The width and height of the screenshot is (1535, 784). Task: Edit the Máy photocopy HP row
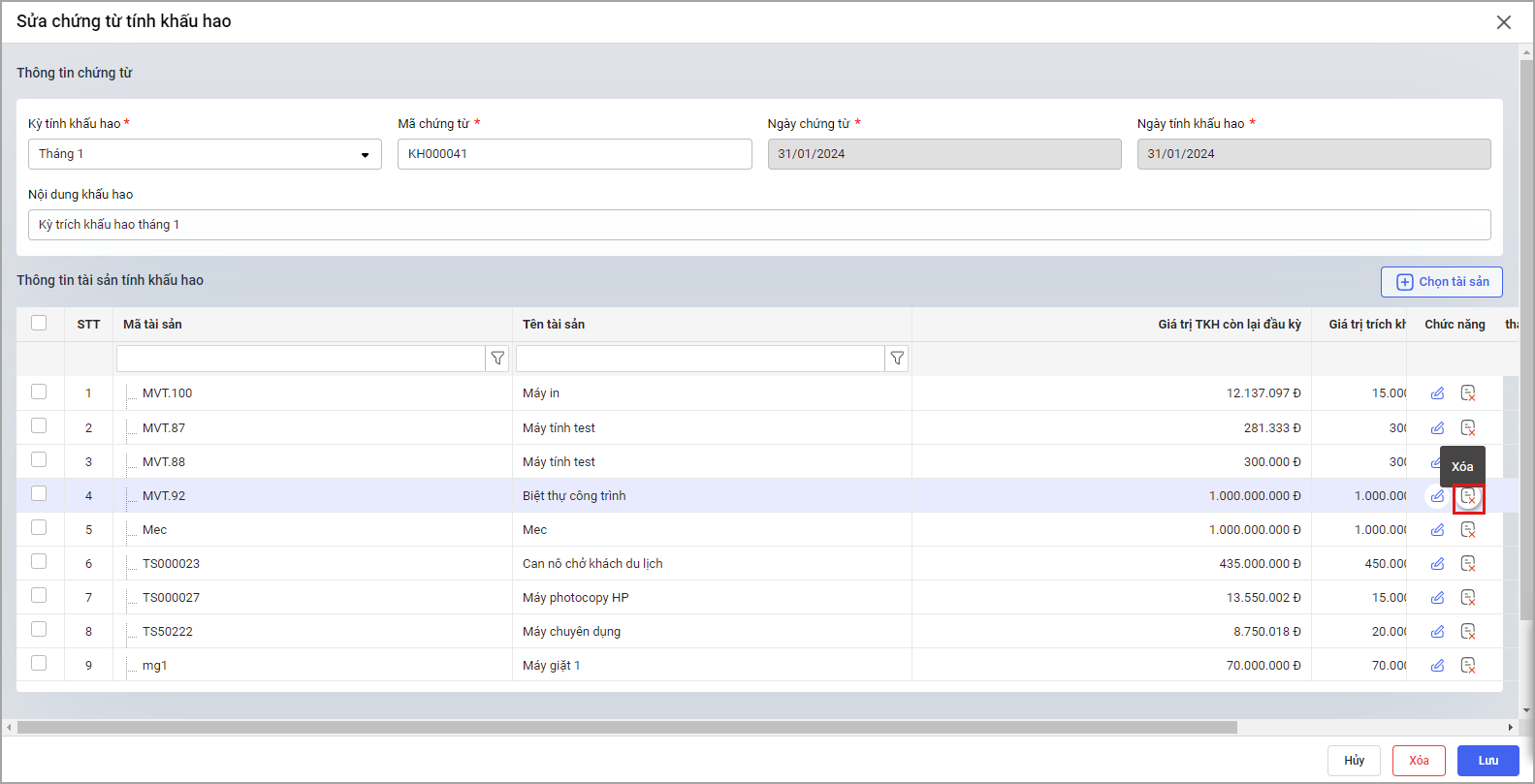pyautogui.click(x=1437, y=598)
